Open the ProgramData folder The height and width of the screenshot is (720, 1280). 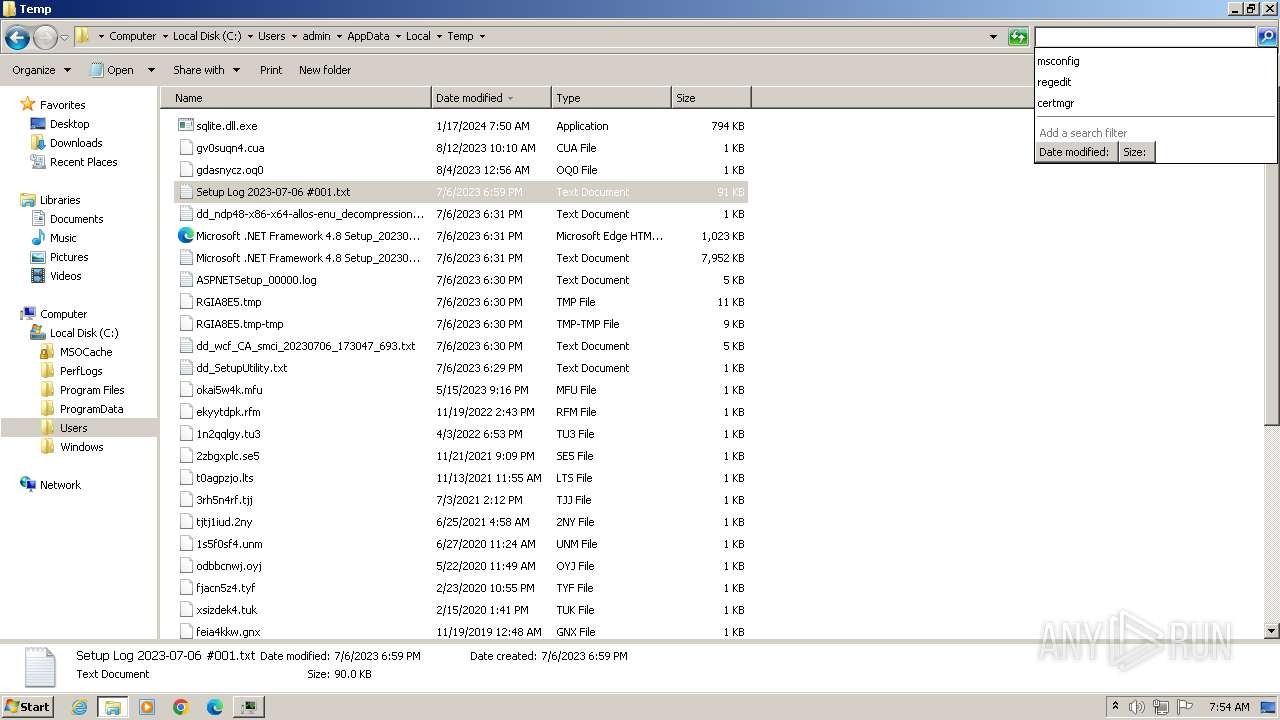click(x=91, y=409)
